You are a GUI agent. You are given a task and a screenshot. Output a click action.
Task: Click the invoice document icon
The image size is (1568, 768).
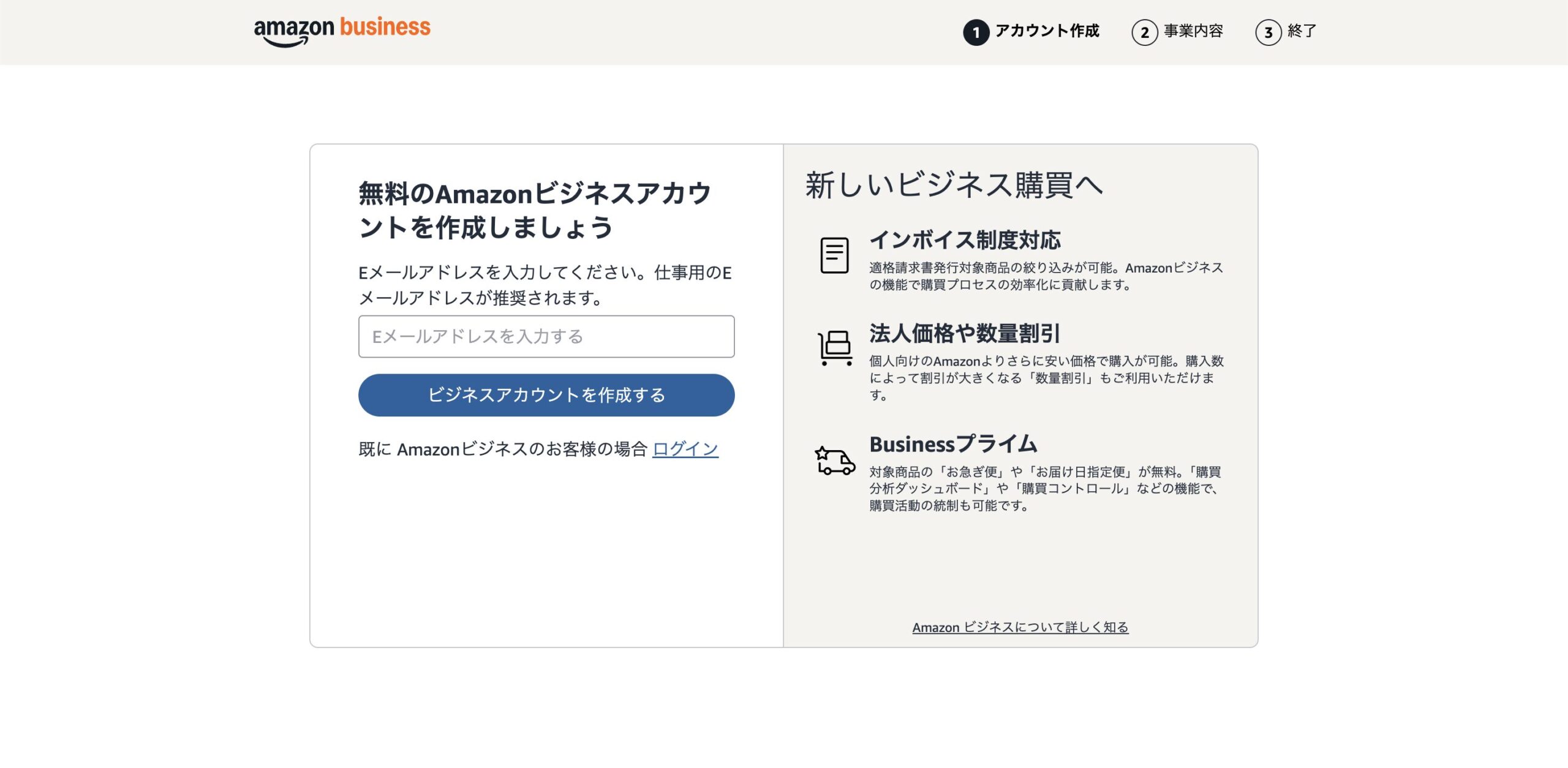834,255
